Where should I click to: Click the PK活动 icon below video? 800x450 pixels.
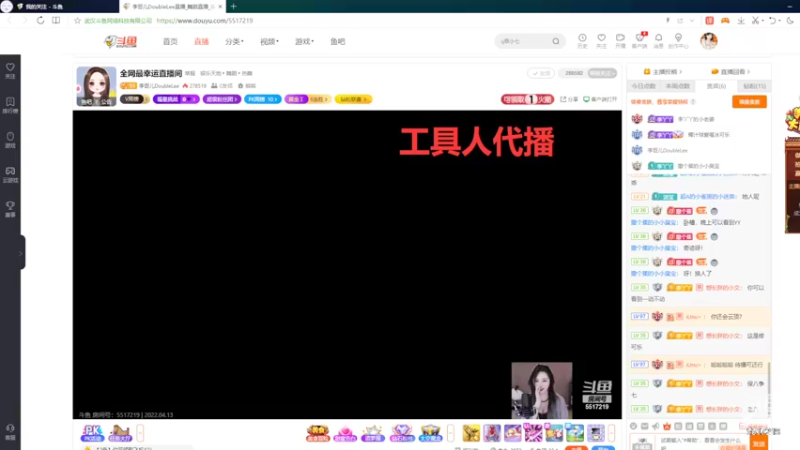click(92, 433)
